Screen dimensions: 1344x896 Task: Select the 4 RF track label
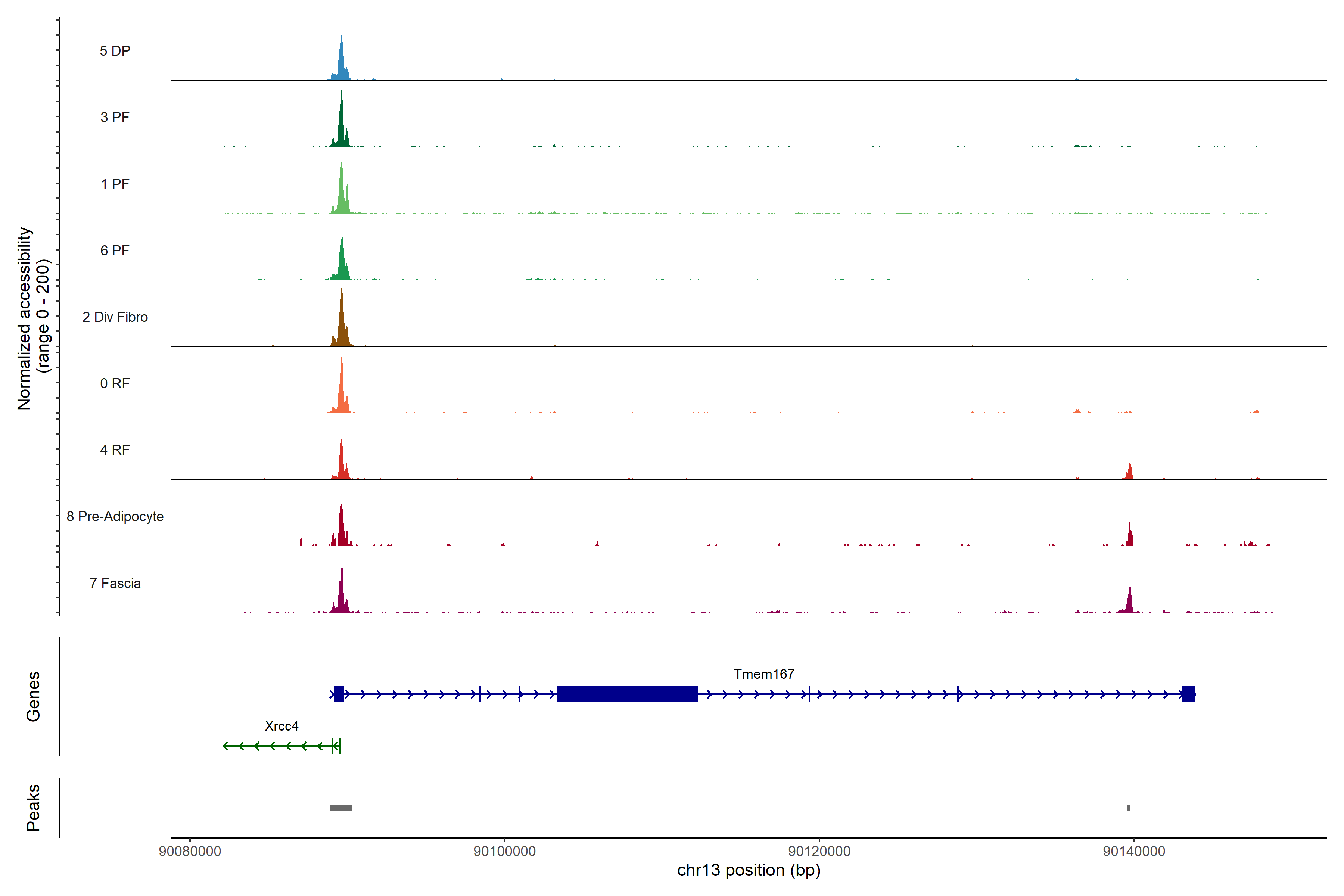(x=115, y=450)
